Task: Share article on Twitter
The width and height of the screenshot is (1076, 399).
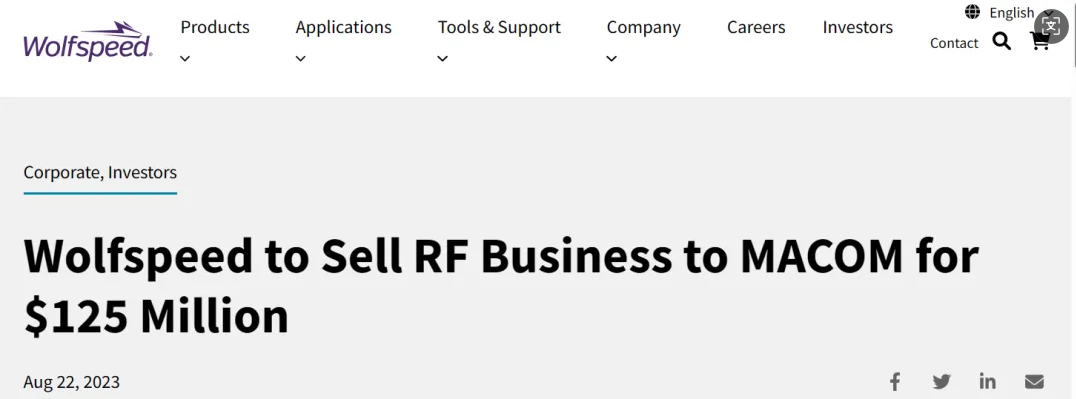Action: pos(942,381)
